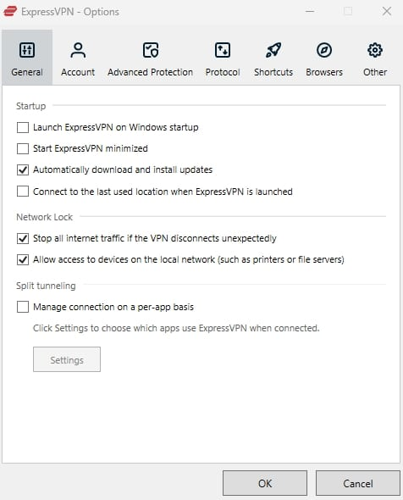This screenshot has width=403, height=500.
Task: Switch to the Browsers tab label
Action: (x=324, y=72)
